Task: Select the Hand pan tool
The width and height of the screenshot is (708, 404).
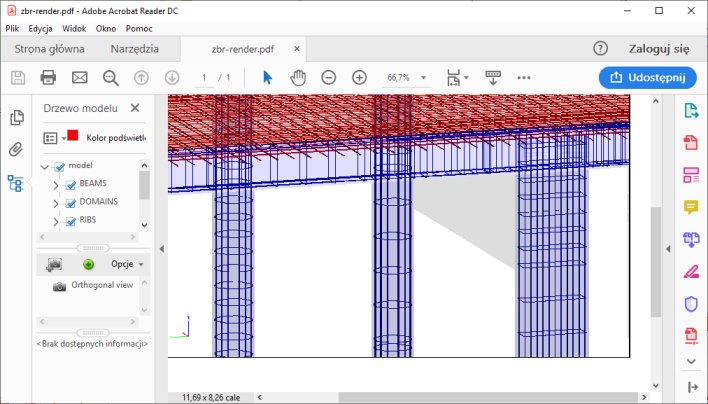Action: click(298, 78)
